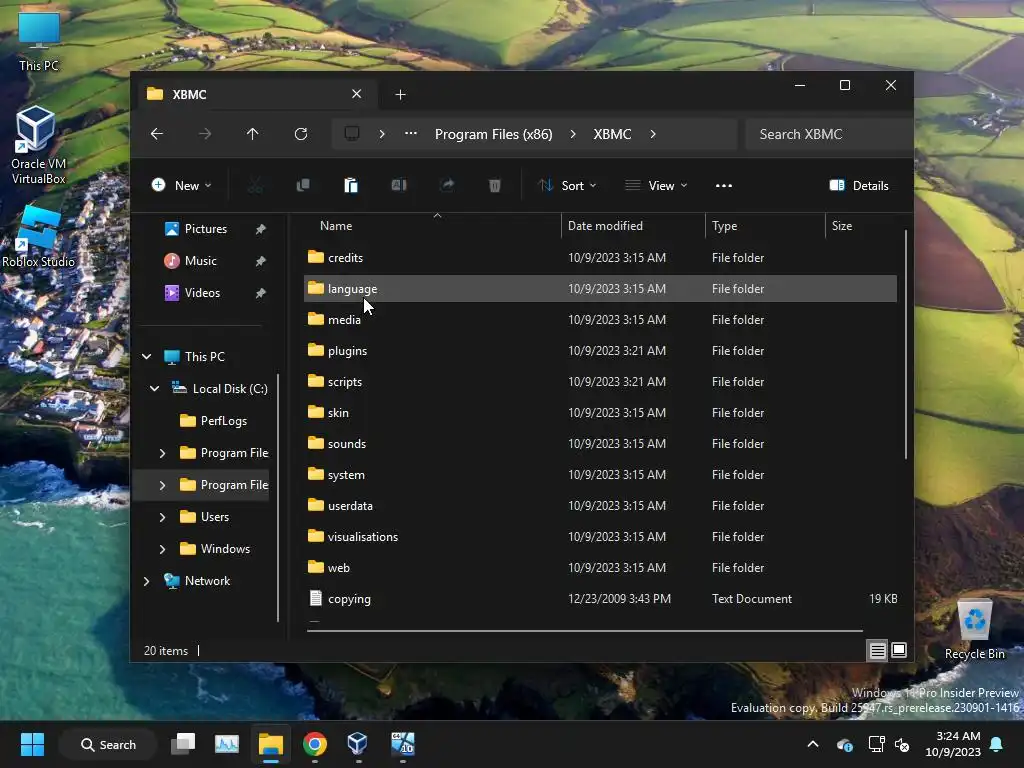Select the credits folder
This screenshot has height=768, width=1024.
(x=600, y=257)
